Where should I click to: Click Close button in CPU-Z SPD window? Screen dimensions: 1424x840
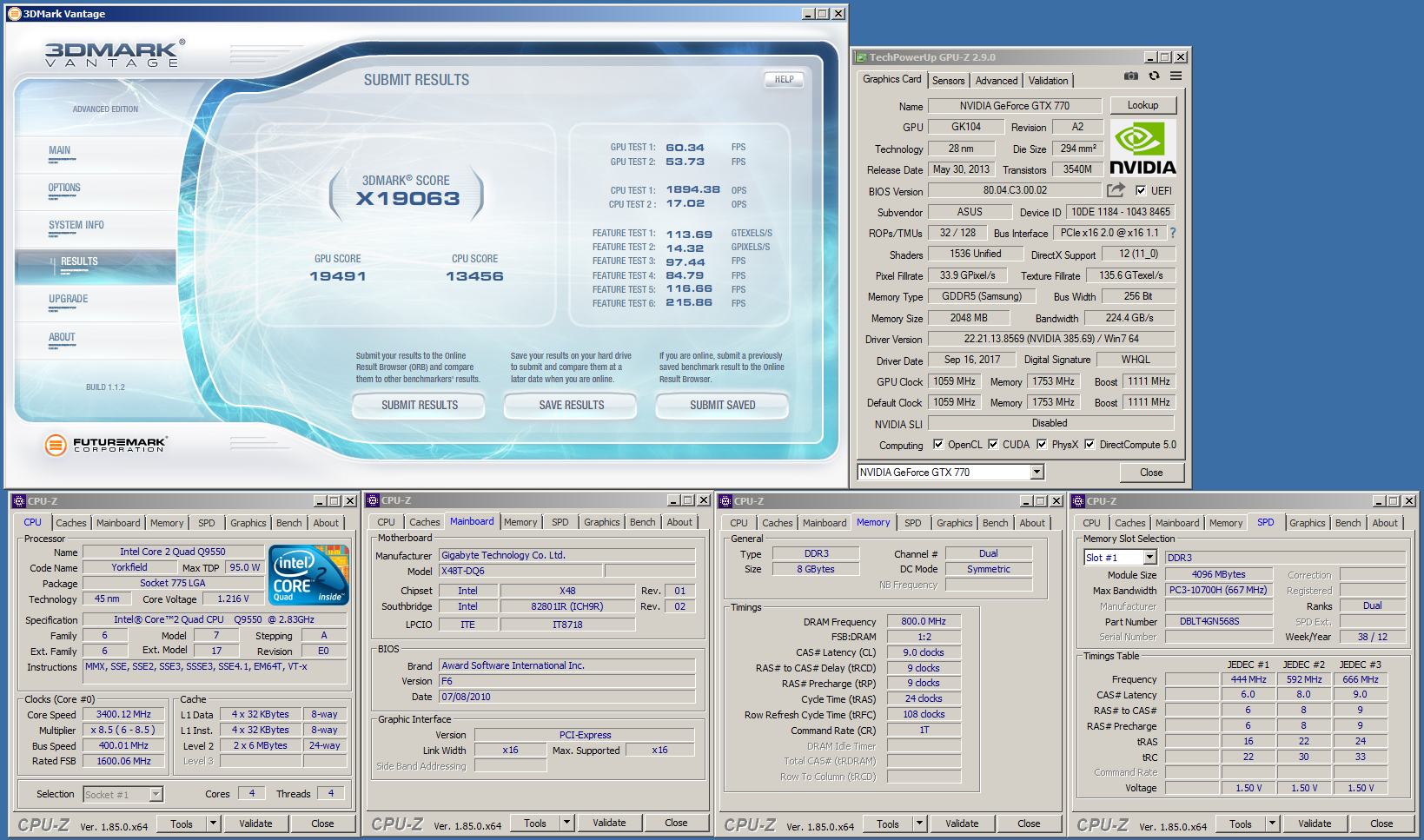point(1381,823)
